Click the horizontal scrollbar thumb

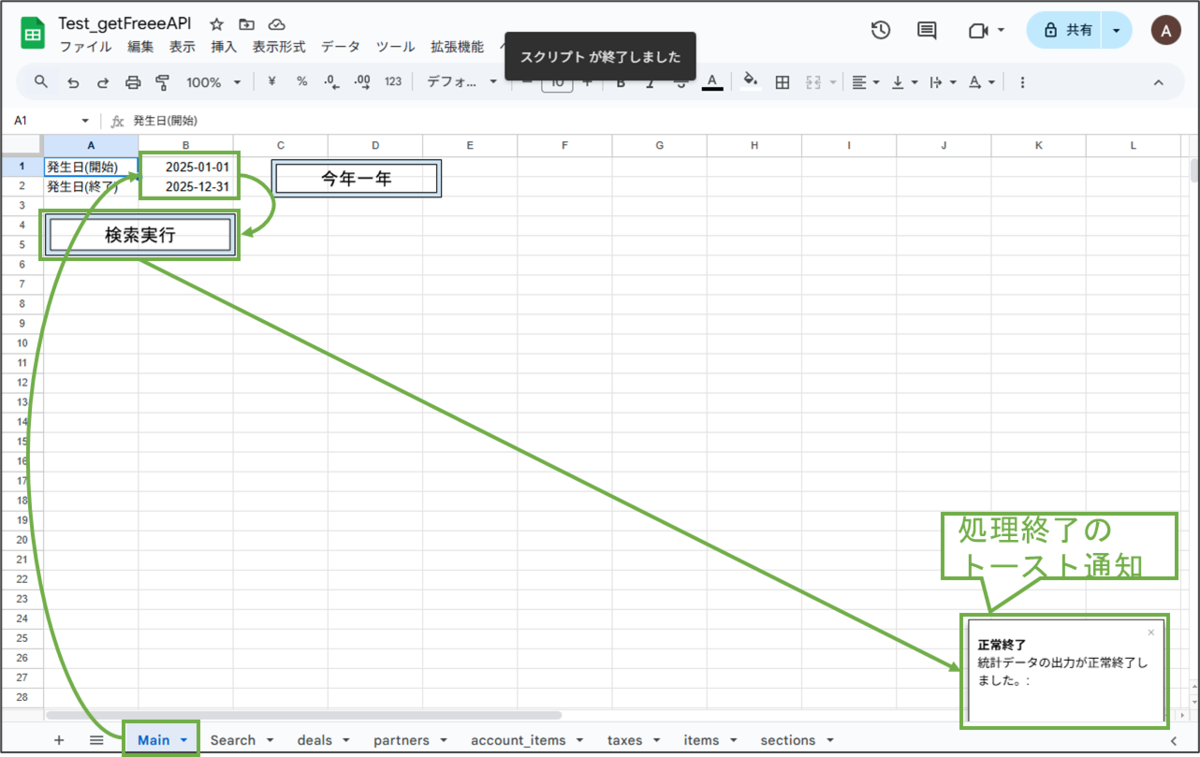tap(304, 715)
